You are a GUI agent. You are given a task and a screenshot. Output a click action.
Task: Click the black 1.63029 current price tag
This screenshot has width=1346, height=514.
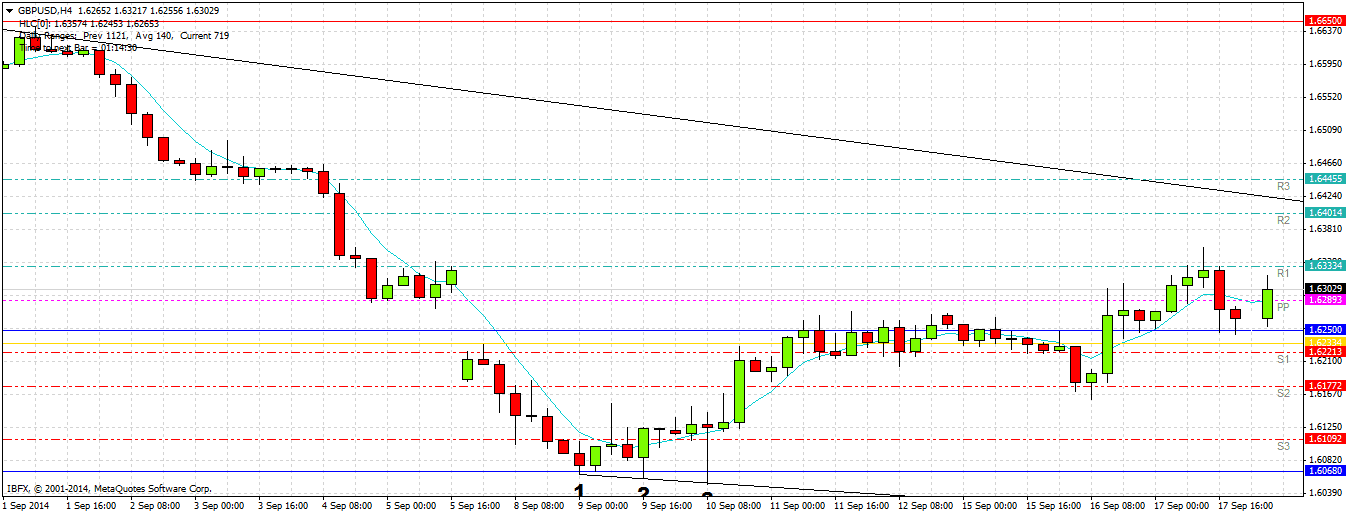coord(1325,288)
